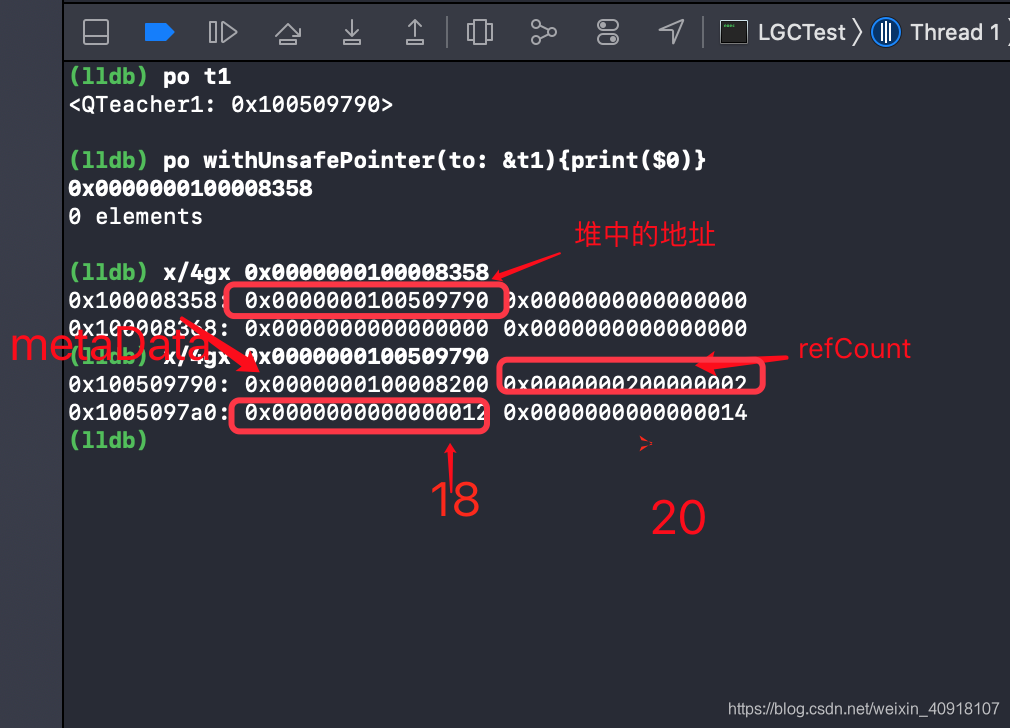Viewport: 1010px width, 728px height.
Task: Click the empty (lldb) prompt line
Action: click(108, 441)
